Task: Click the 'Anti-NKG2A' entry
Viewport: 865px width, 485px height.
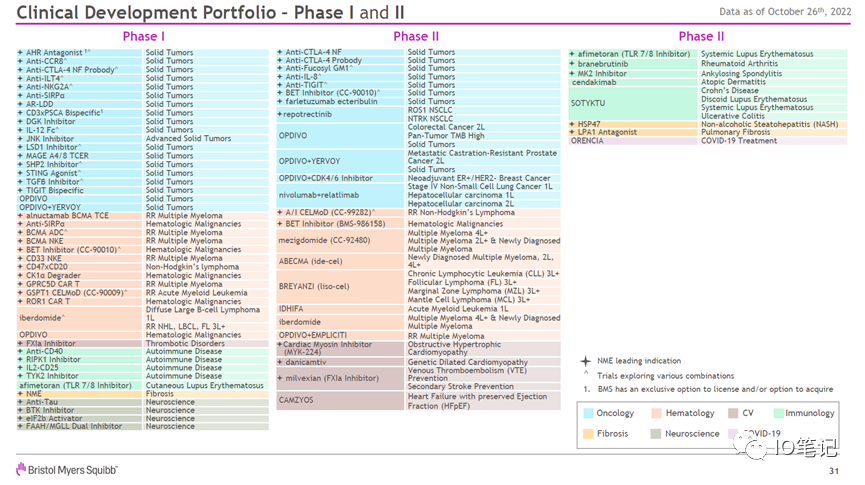Action: click(x=48, y=87)
